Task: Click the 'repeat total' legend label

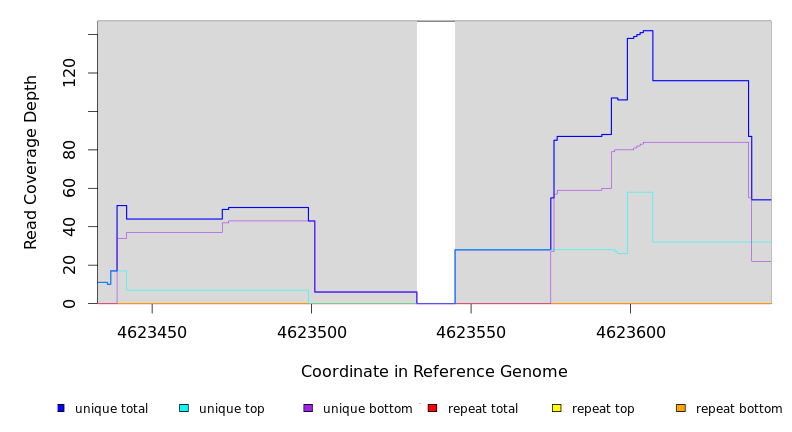Action: (x=483, y=409)
